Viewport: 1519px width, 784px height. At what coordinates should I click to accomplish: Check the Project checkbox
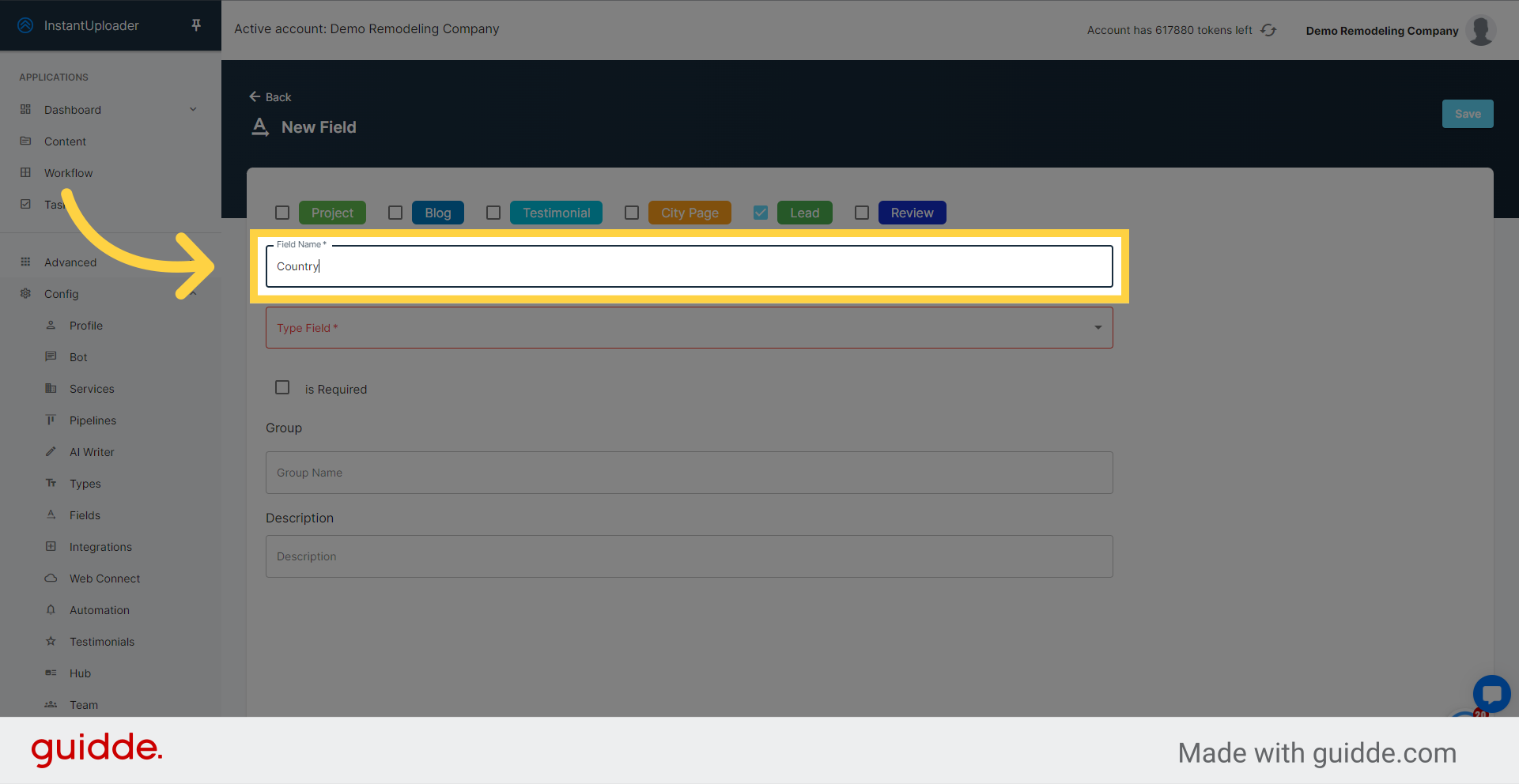282,213
